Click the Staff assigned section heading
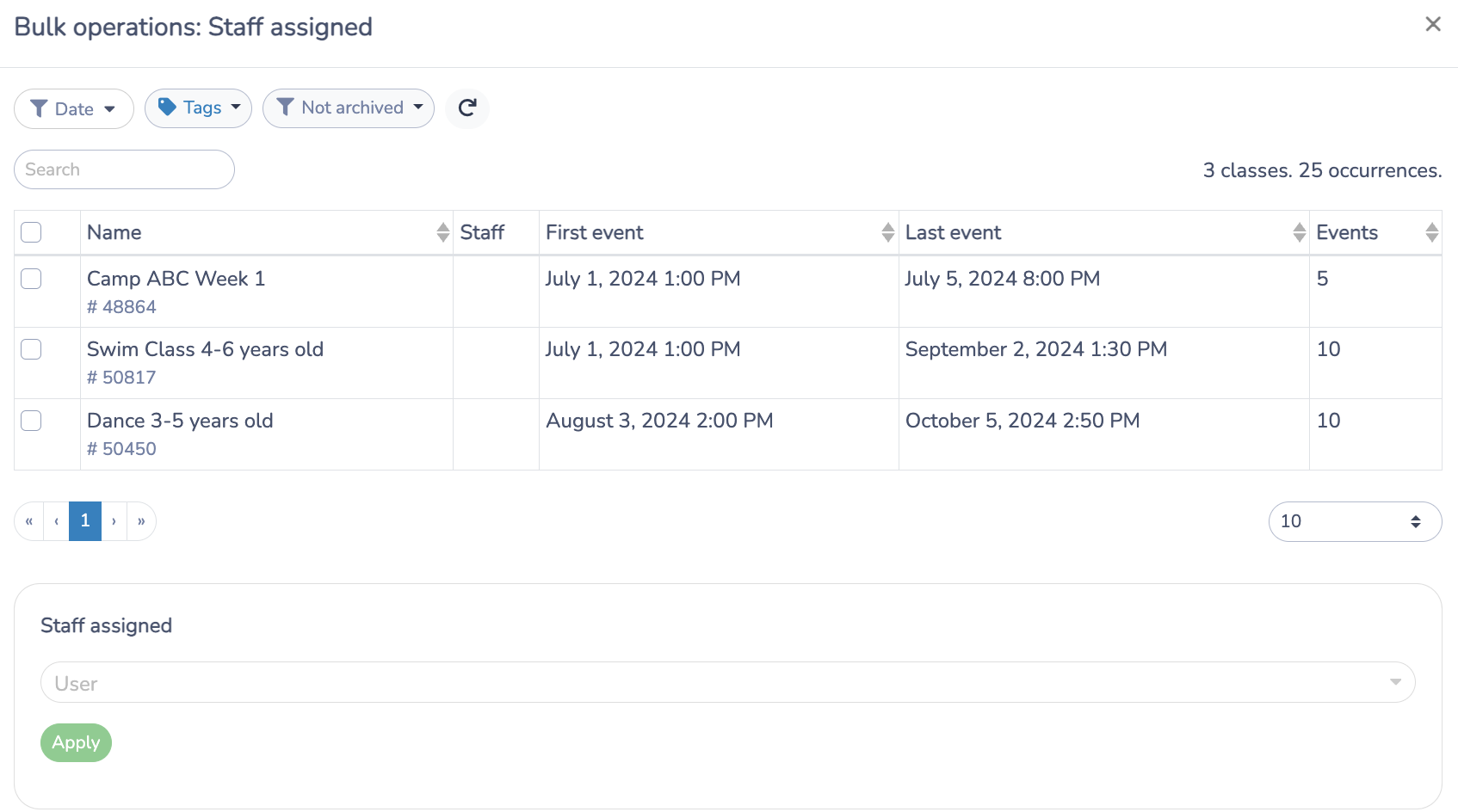 pos(107,625)
